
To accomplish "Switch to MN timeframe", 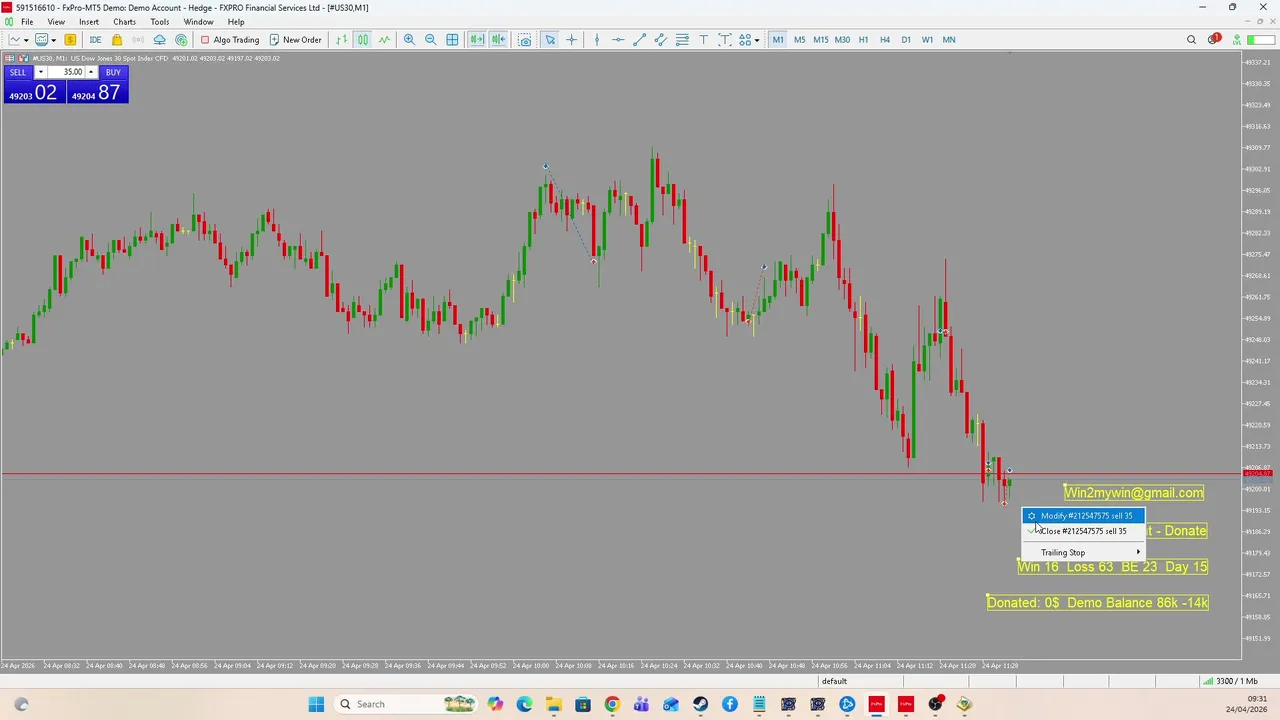I will tap(948, 40).
